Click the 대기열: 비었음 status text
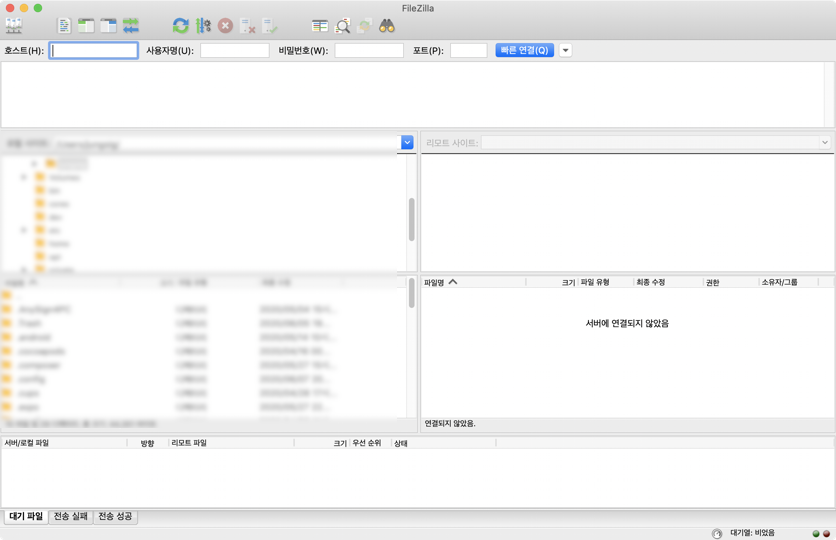The height and width of the screenshot is (540, 836). (752, 533)
